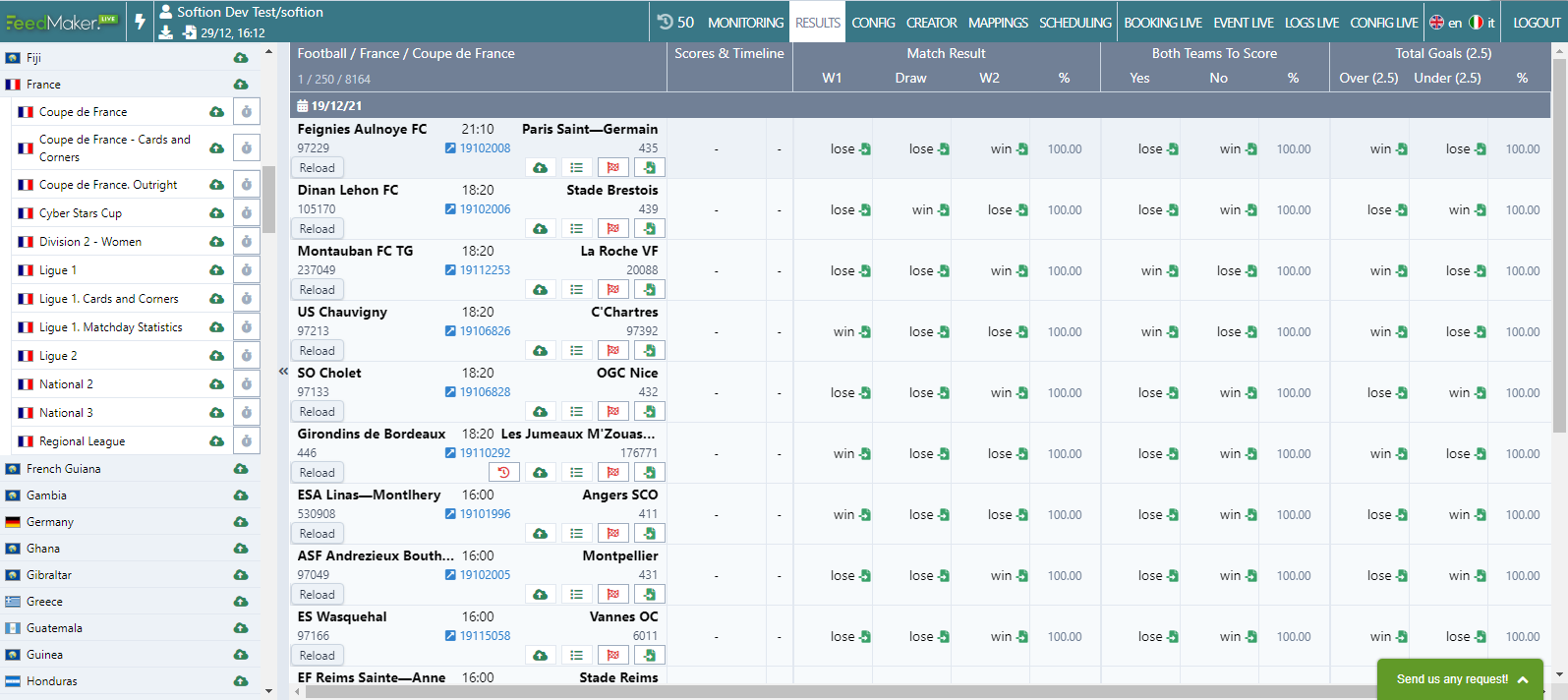Open the CREATOR tab

click(x=932, y=23)
